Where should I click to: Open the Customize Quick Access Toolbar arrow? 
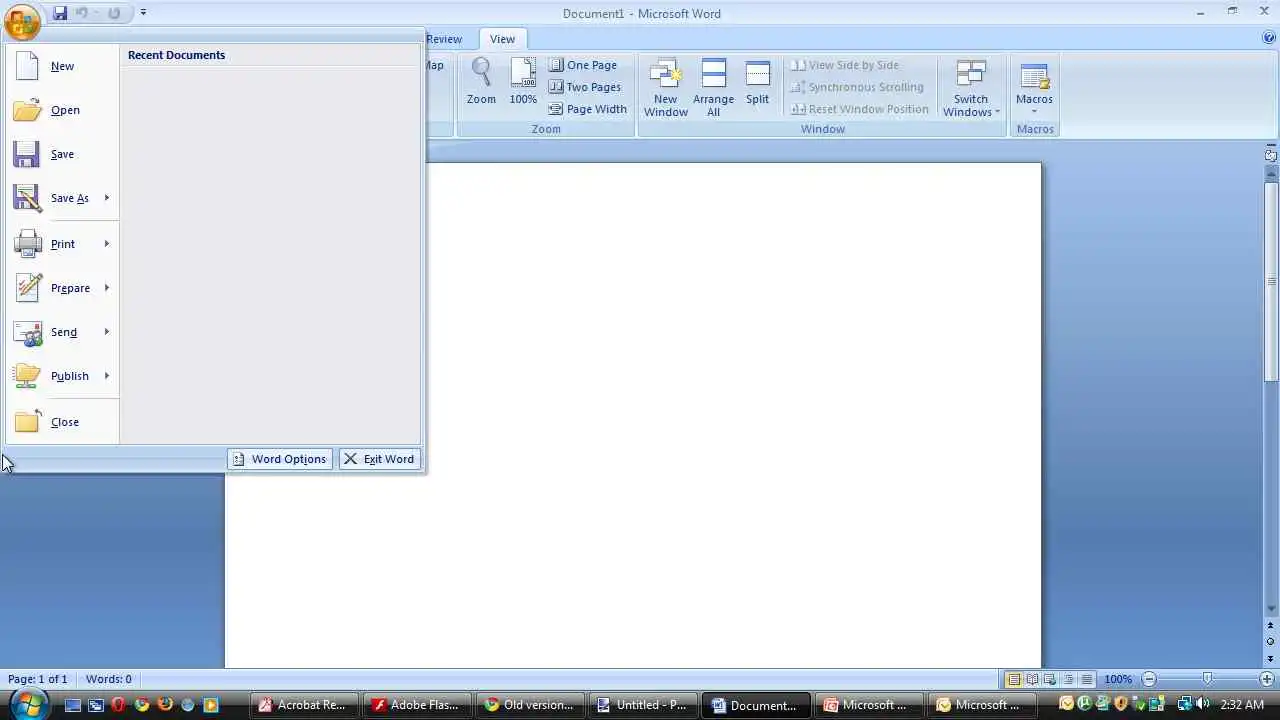click(x=143, y=13)
